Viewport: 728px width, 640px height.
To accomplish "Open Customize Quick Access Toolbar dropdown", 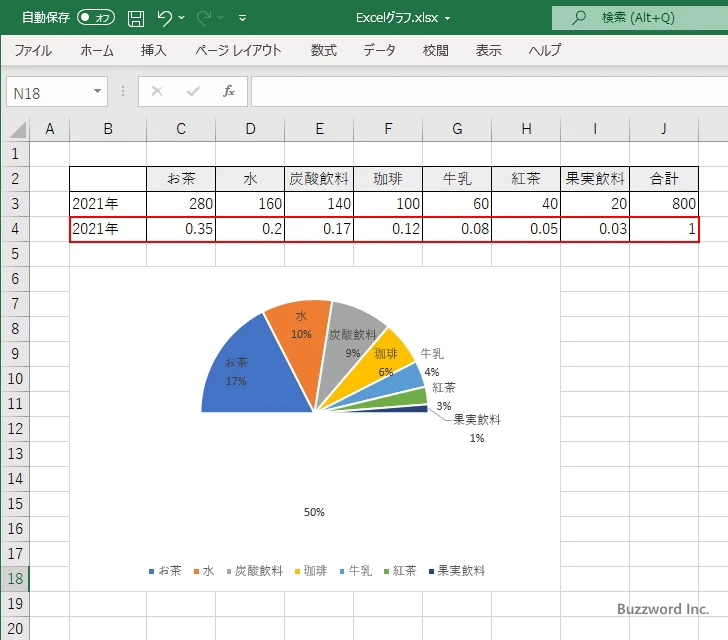I will coord(242,18).
